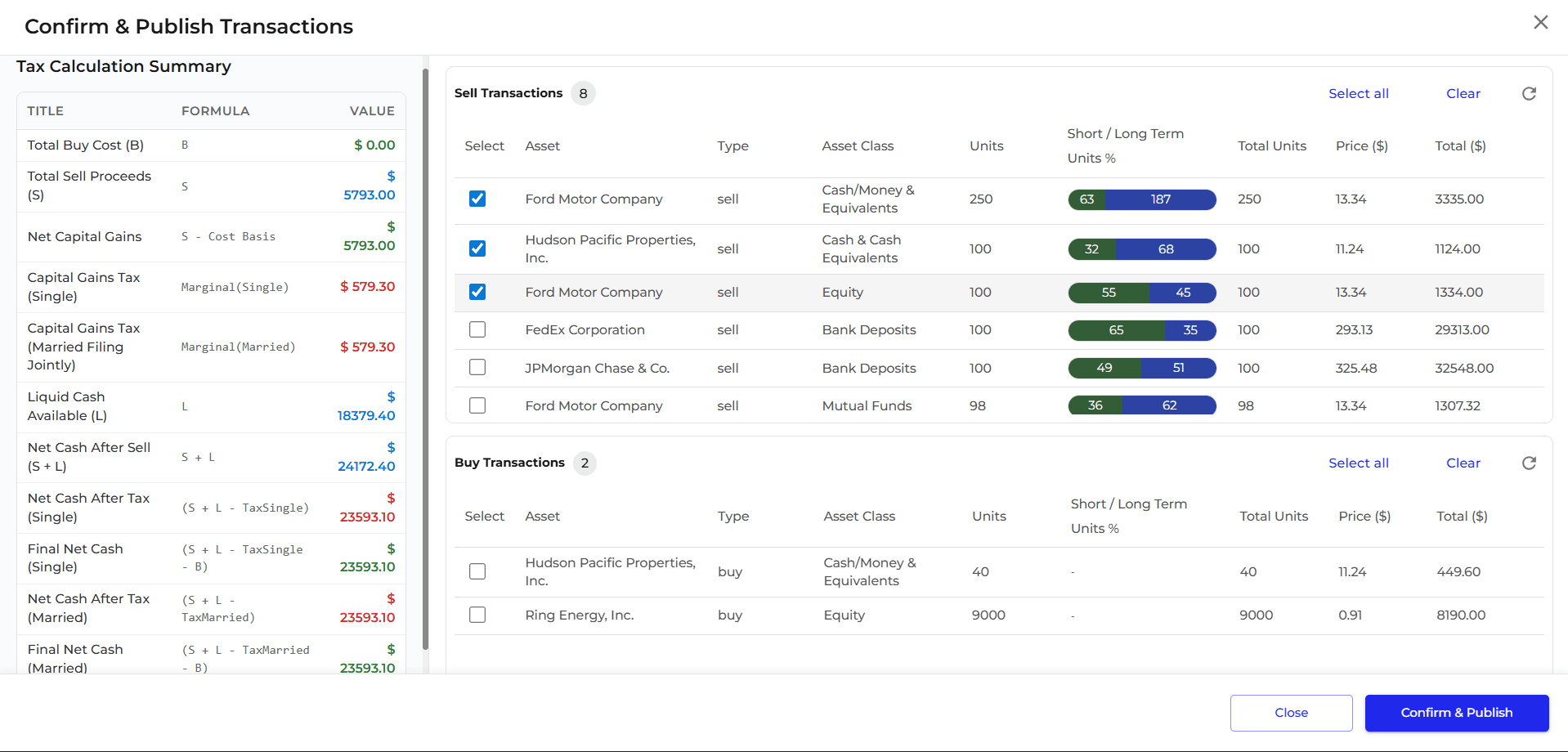Click FedEx short/long term units bar
Viewport: 1568px width, 752px height.
(x=1141, y=330)
